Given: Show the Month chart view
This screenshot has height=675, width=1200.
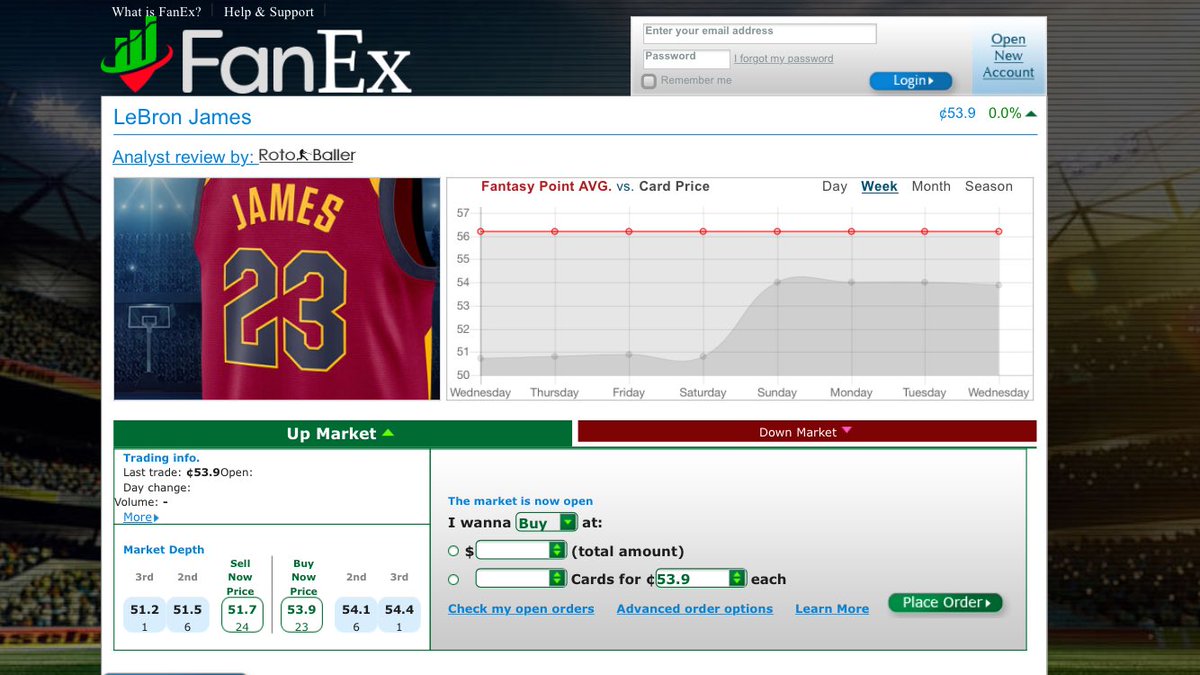Looking at the screenshot, I should pyautogui.click(x=931, y=186).
